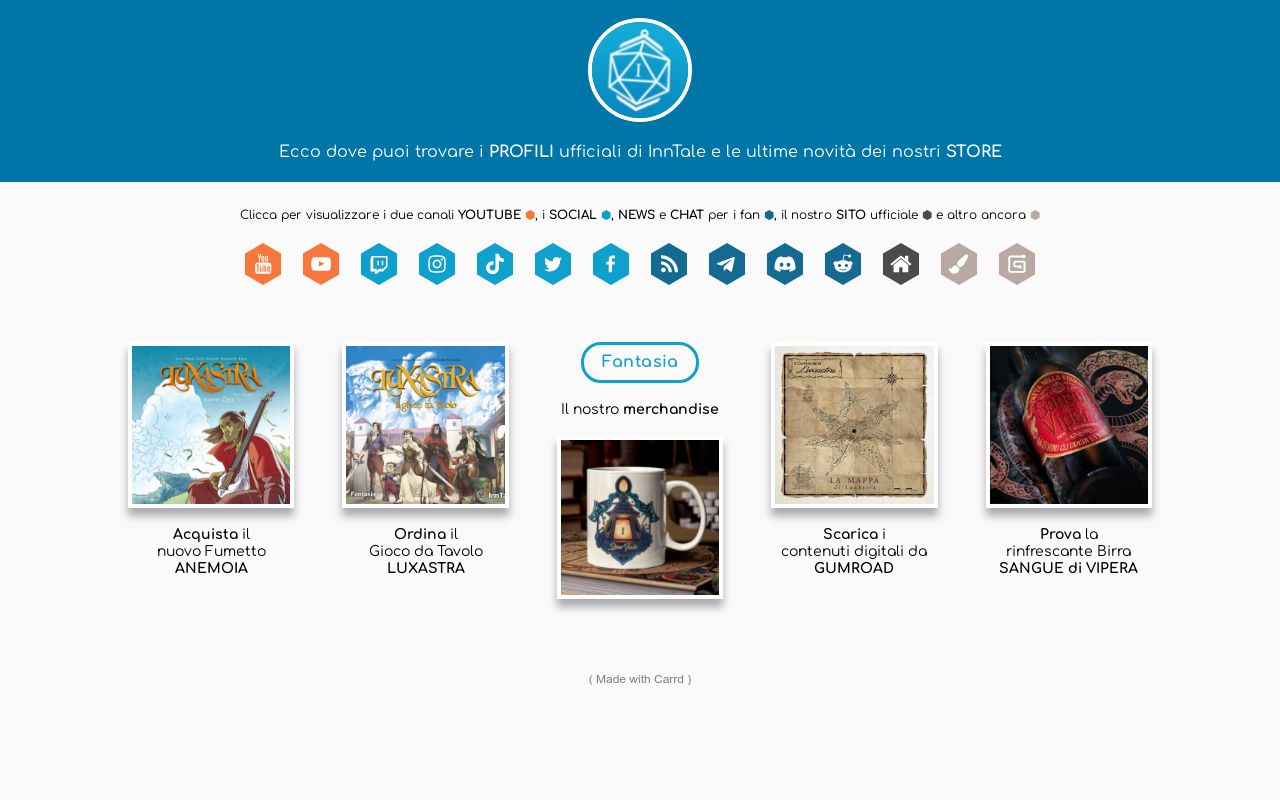1280x800 pixels.
Task: Open the Gumroad map image
Action: [854, 425]
